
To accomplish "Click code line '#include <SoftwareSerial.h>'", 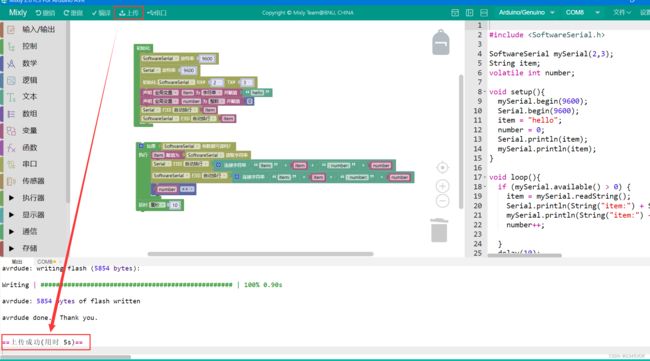I will coord(547,35).
